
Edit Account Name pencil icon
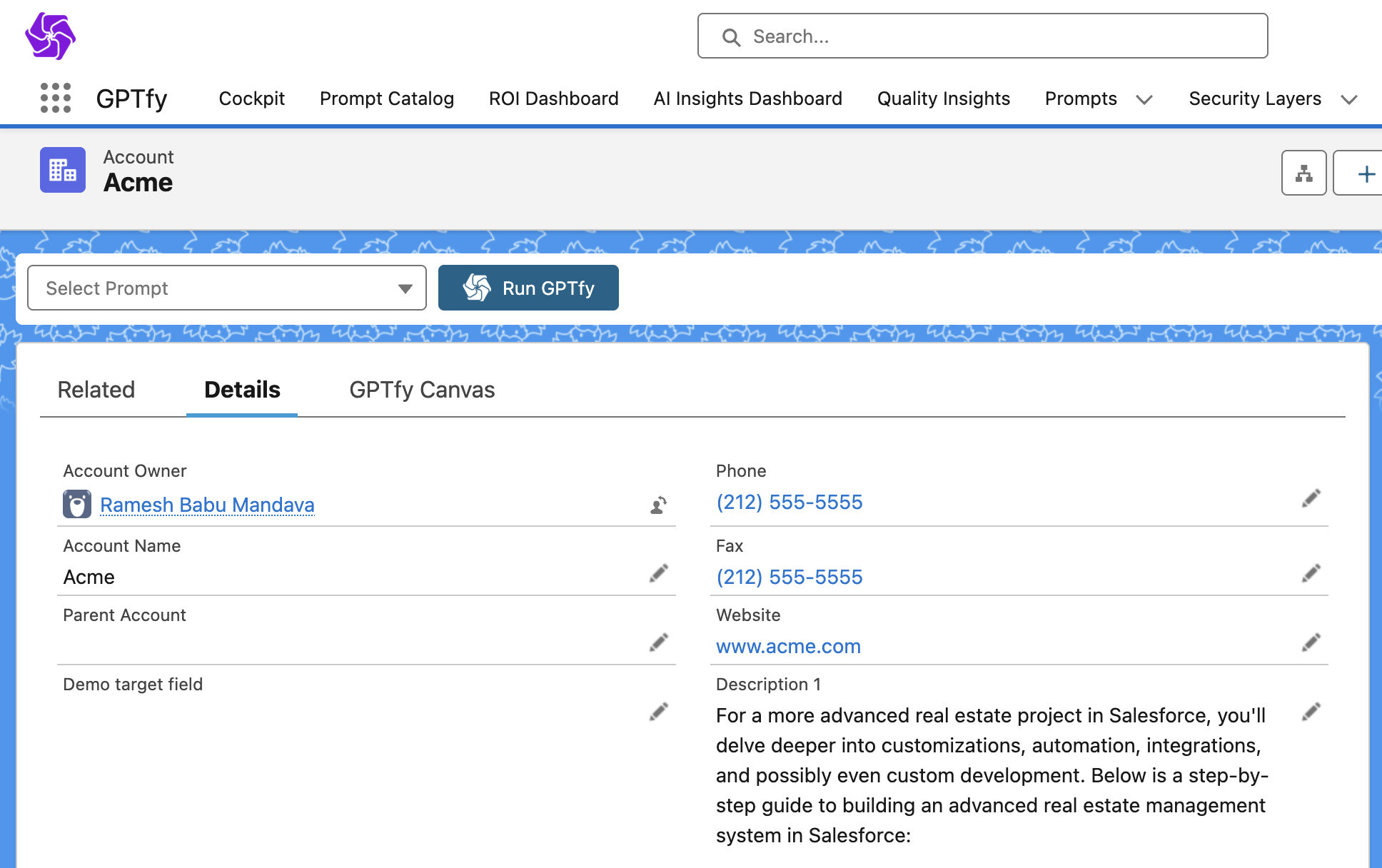(658, 573)
